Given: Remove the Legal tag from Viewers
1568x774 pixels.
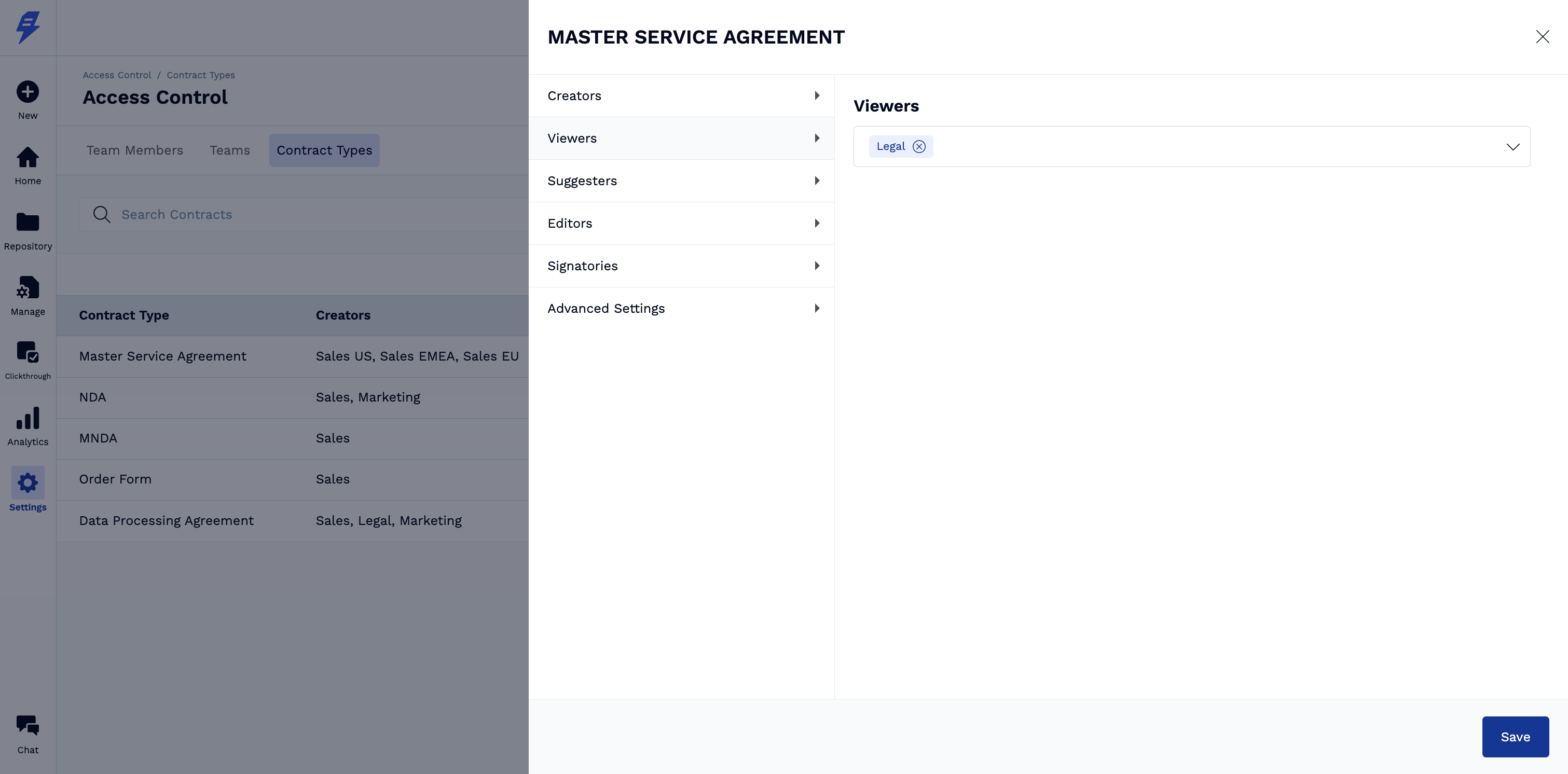Looking at the screenshot, I should 919,147.
